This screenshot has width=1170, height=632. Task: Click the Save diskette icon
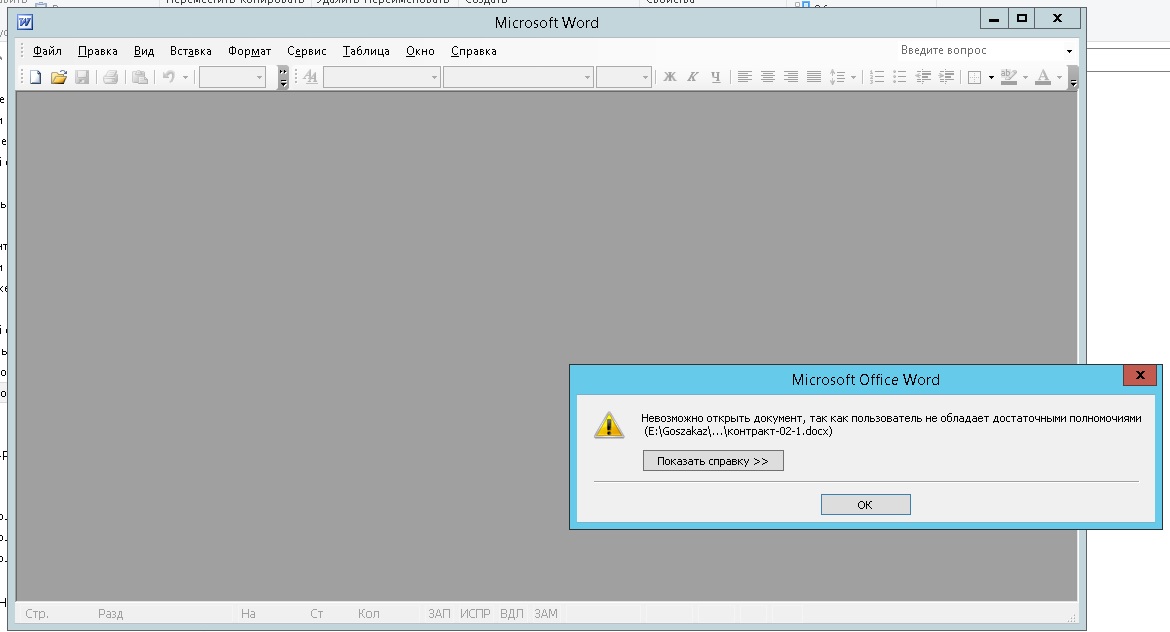click(82, 77)
